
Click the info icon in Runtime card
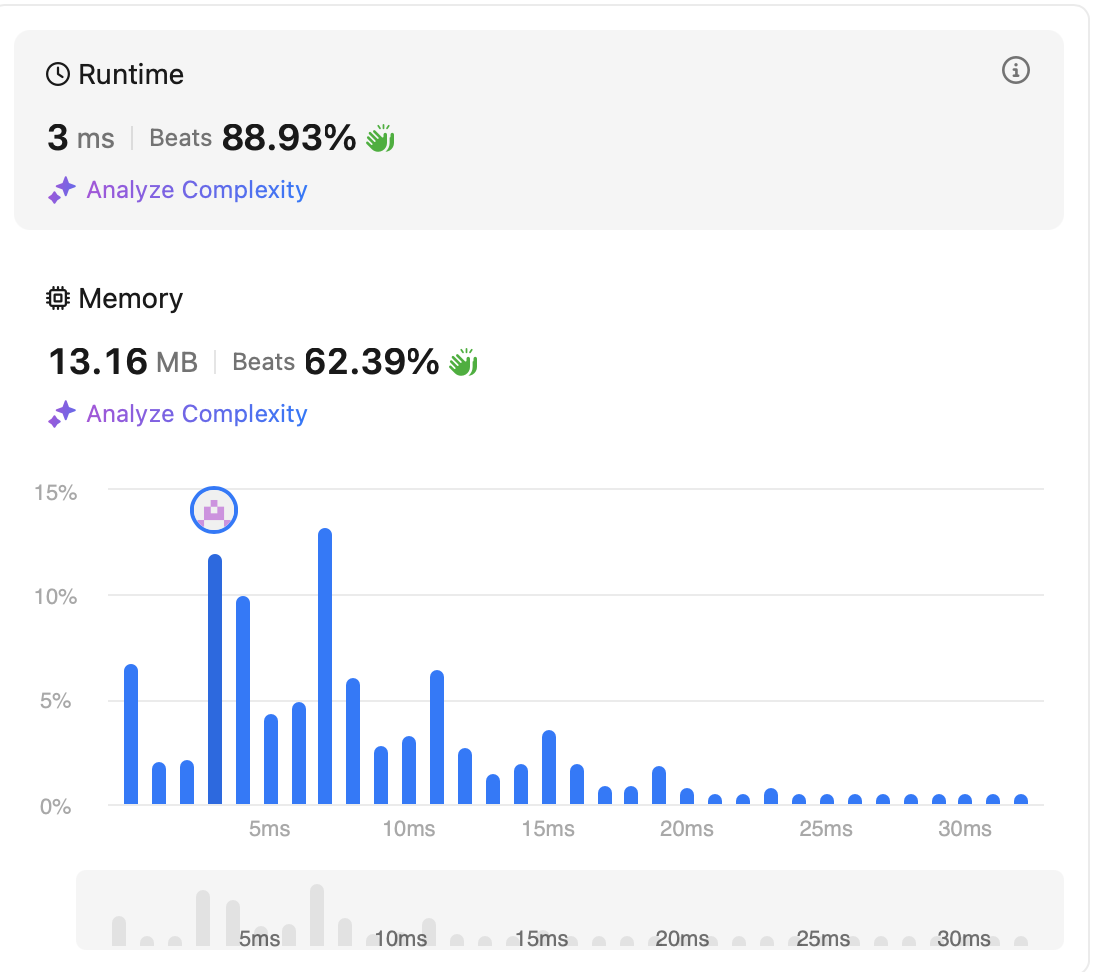1015,71
